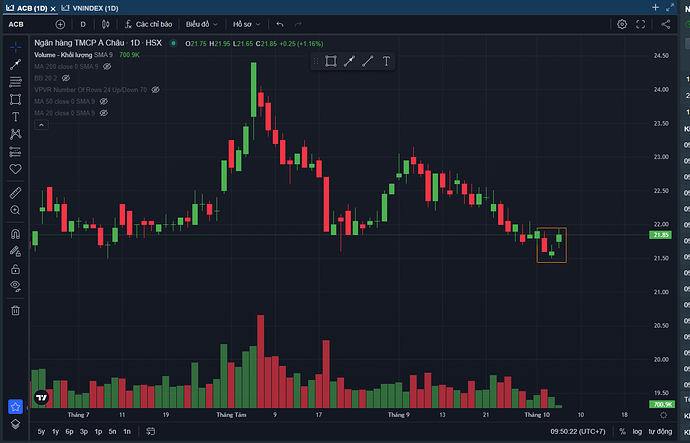Toggle percent scale mode
The image size is (690, 443).
click(622, 432)
